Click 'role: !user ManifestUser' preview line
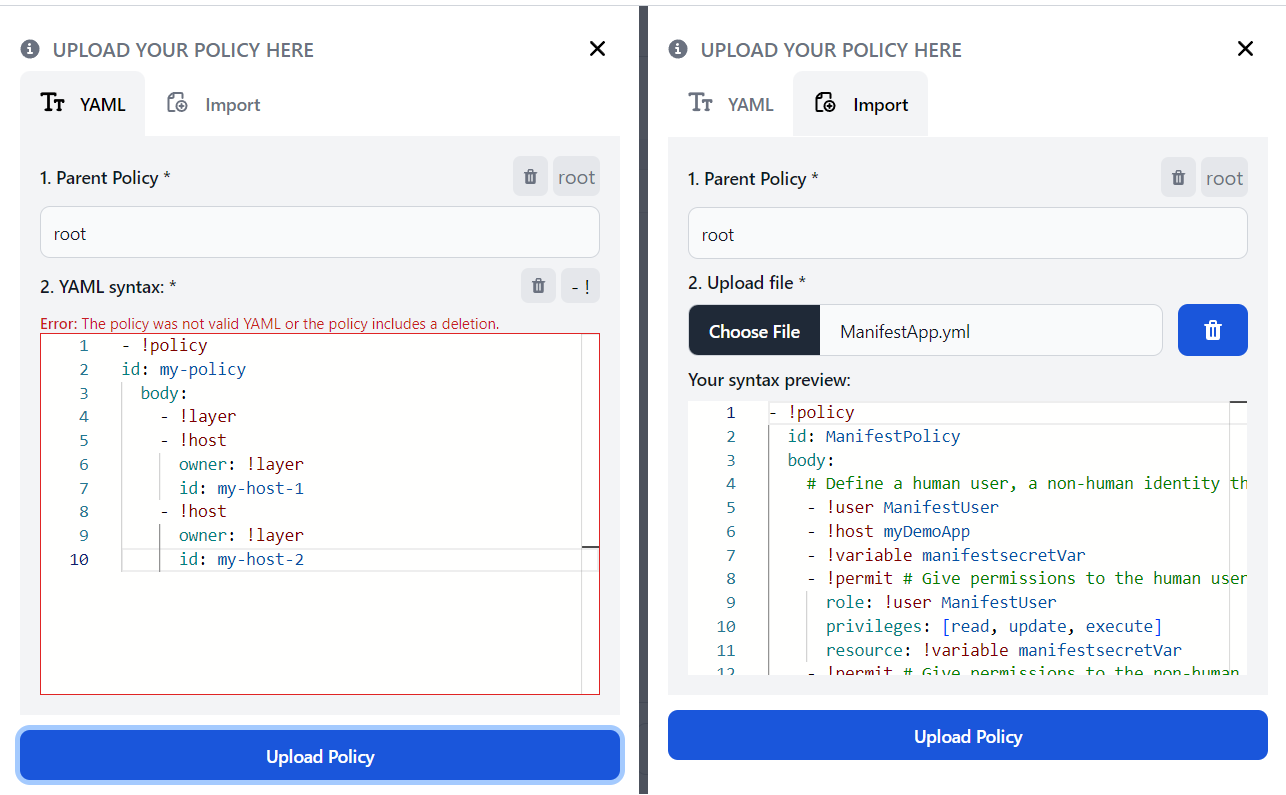The width and height of the screenshot is (1286, 795). [x=941, y=602]
